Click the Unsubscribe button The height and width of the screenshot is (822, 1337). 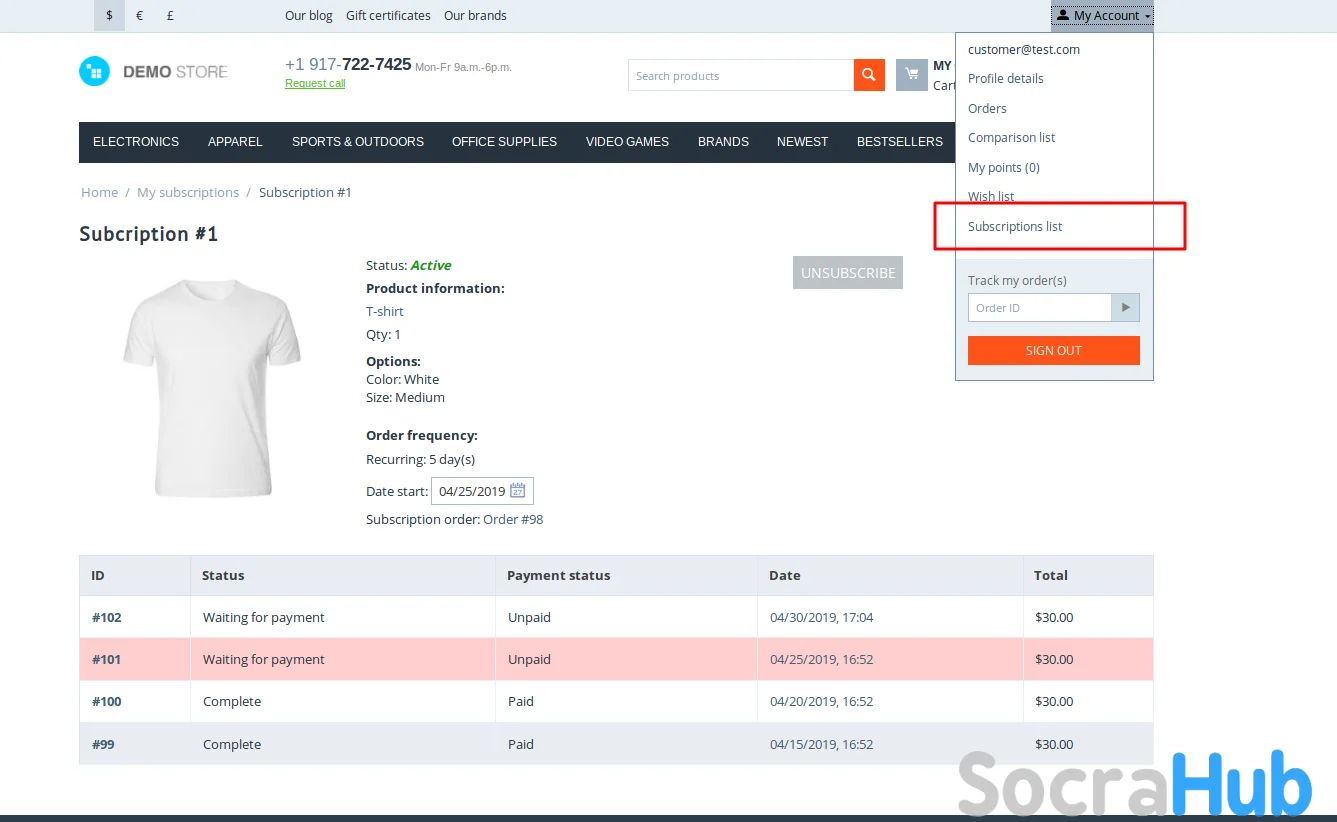(x=848, y=273)
